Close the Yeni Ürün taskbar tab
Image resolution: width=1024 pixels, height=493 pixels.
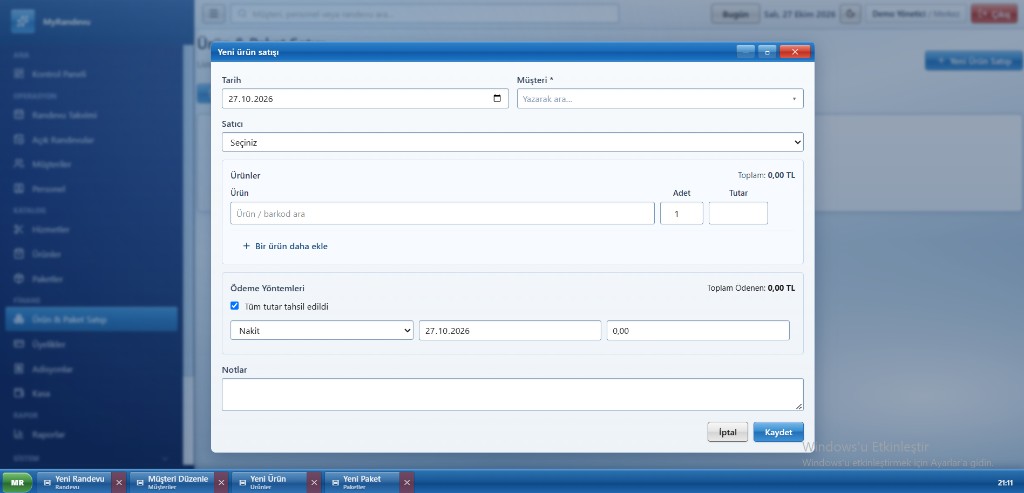314,483
